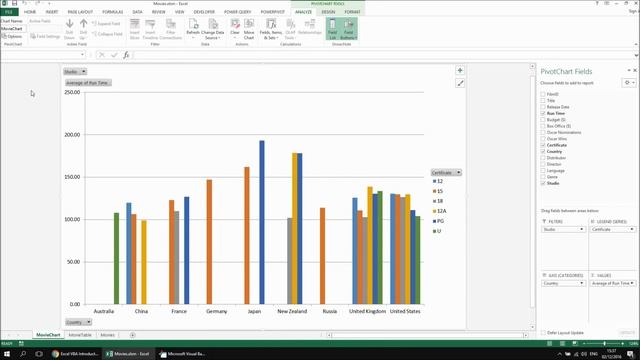This screenshot has width=640, height=360.
Task: Add a new sheet with plus icon
Action: (133, 335)
